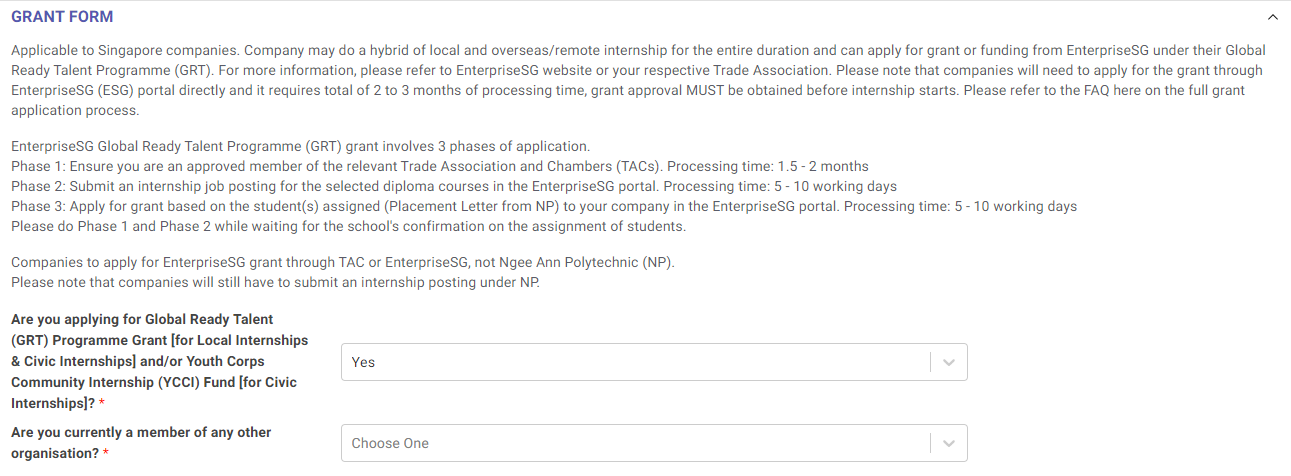Screen dimensions: 1291x476
Task: Click the 'Please do Phase 1 and Phase 2' line
Action: (348, 226)
